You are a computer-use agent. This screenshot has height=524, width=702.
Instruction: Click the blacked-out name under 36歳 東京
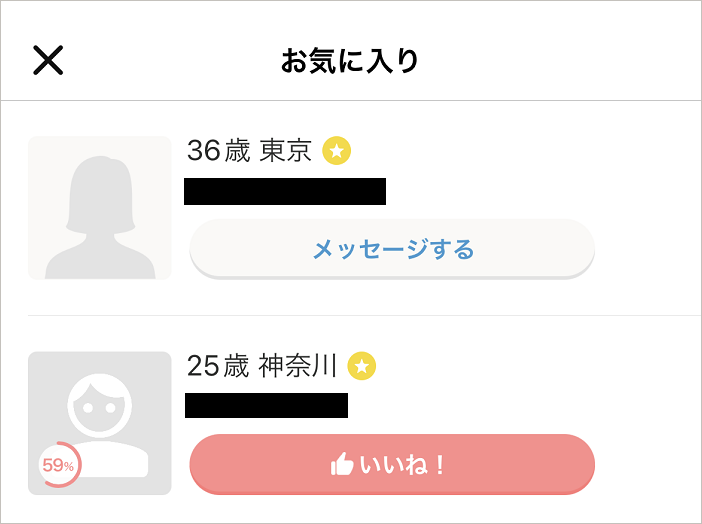coord(285,191)
